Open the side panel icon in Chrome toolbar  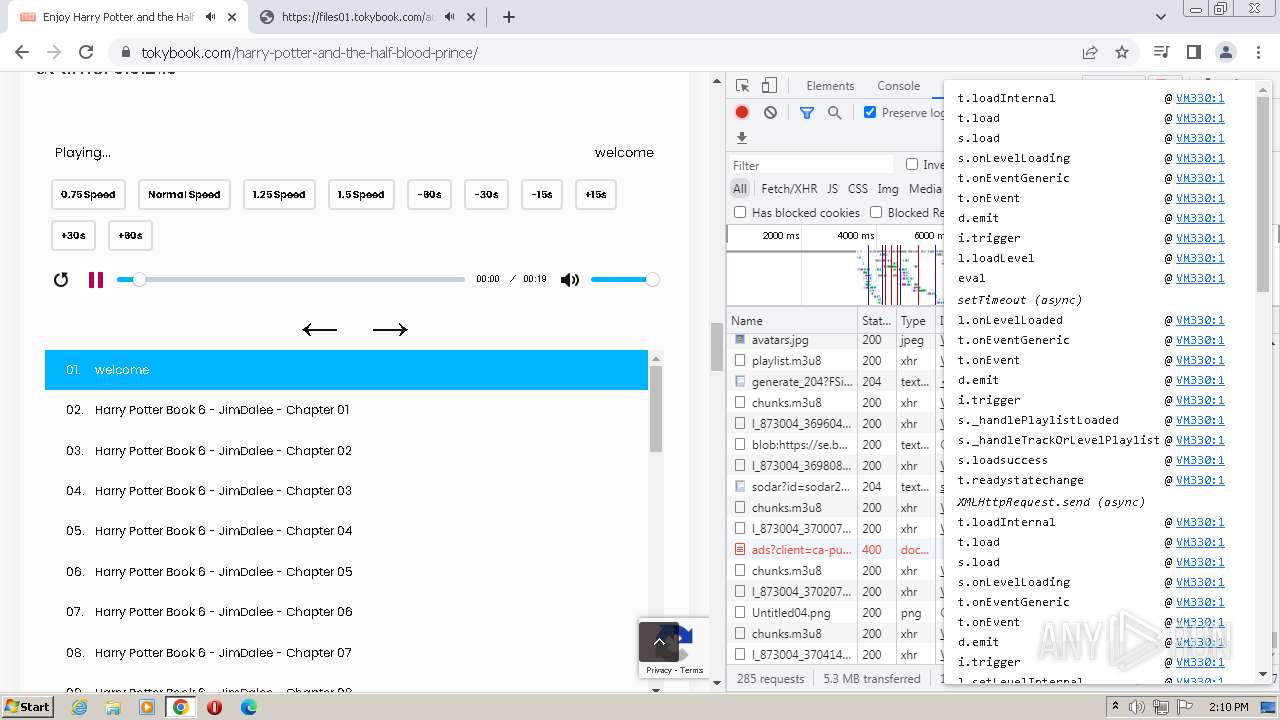[1194, 52]
